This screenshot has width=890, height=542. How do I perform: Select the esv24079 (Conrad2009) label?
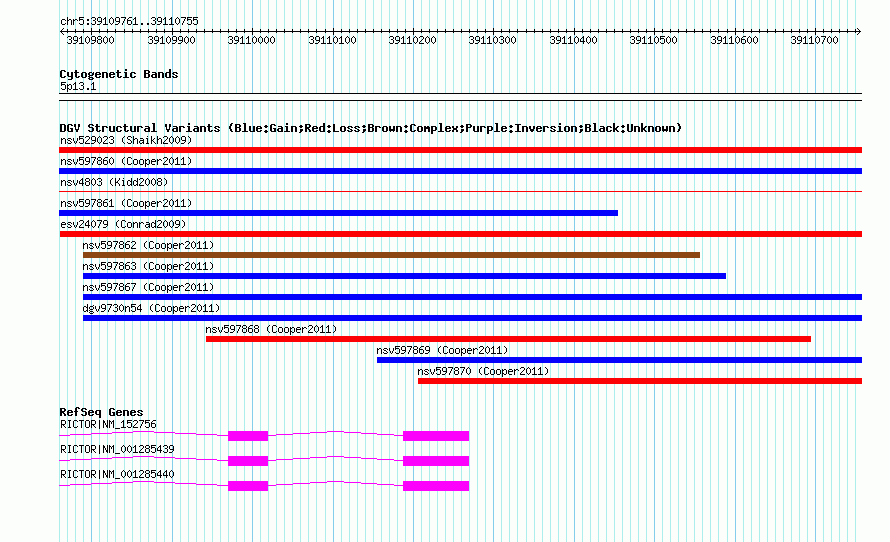coord(123,224)
